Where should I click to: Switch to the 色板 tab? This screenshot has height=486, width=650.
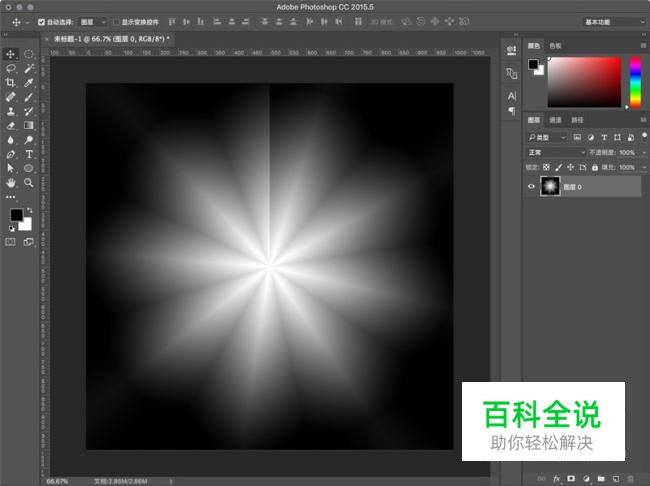[x=555, y=45]
